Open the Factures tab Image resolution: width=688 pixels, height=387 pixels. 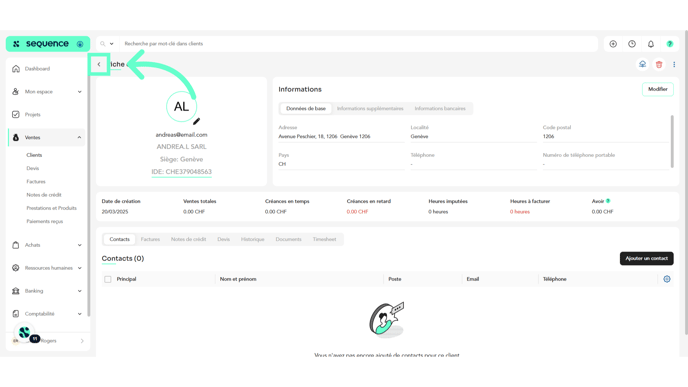pyautogui.click(x=150, y=239)
